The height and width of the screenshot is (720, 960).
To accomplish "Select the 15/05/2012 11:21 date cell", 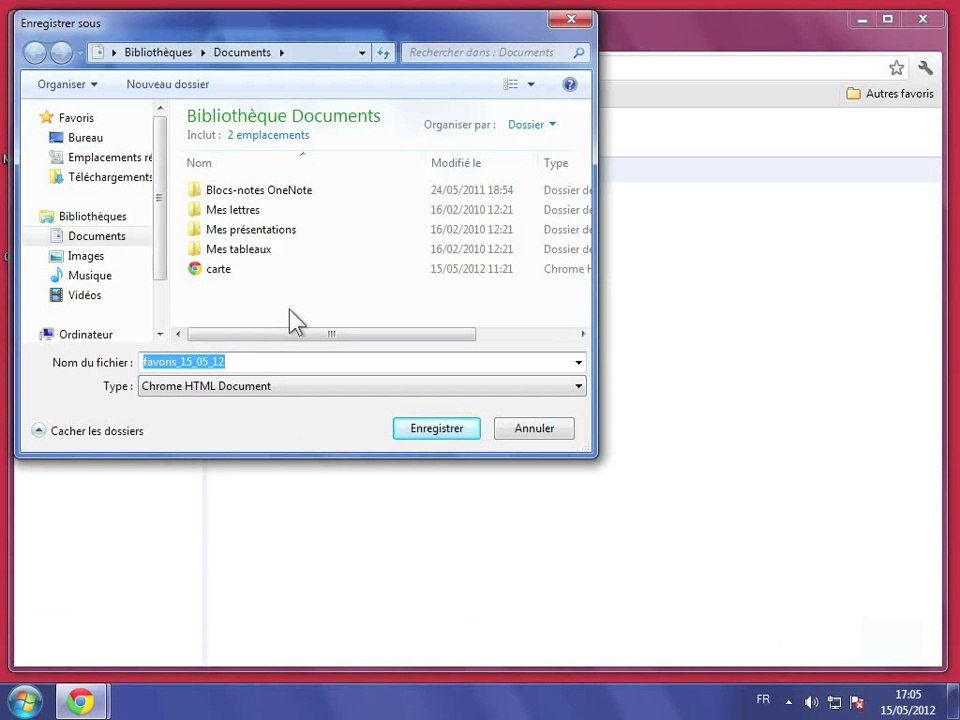I will coord(471,268).
